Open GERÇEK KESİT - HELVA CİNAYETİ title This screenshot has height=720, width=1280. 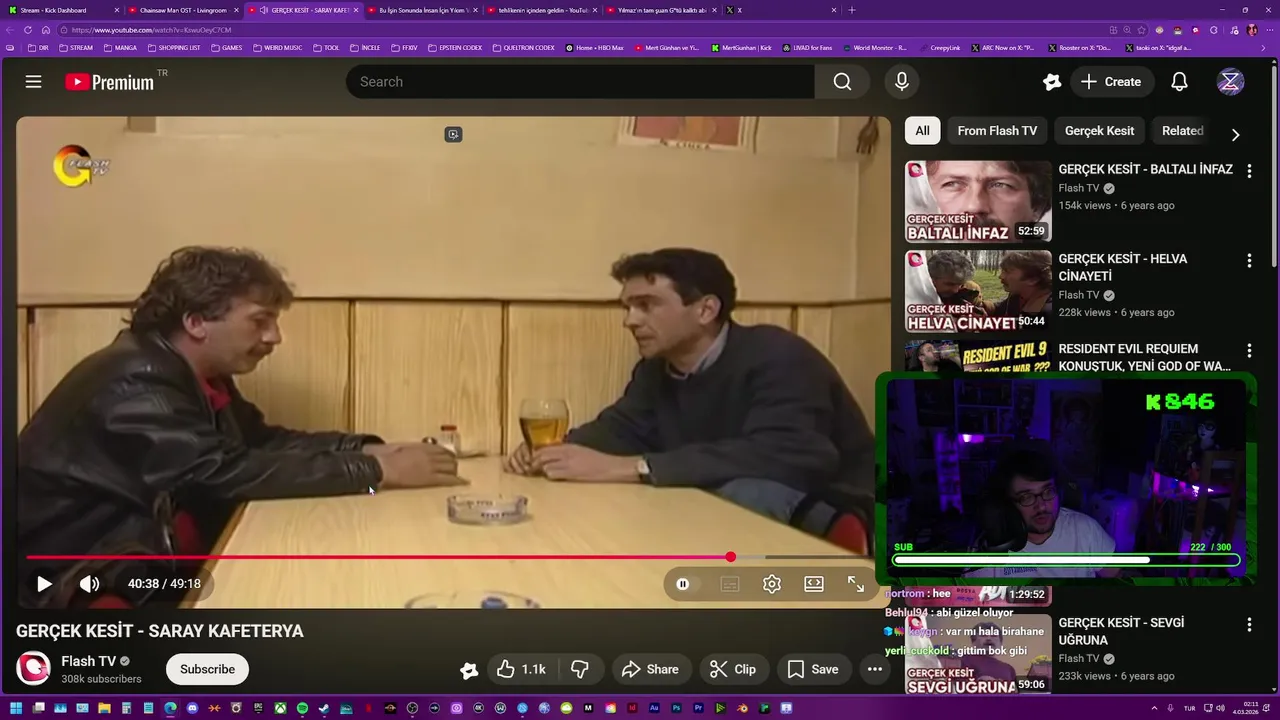(x=1123, y=267)
